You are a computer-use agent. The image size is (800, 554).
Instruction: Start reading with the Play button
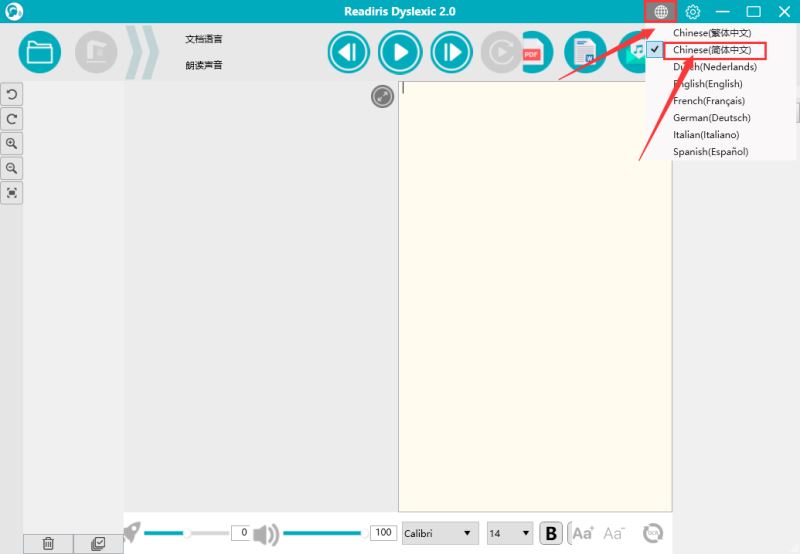(400, 52)
